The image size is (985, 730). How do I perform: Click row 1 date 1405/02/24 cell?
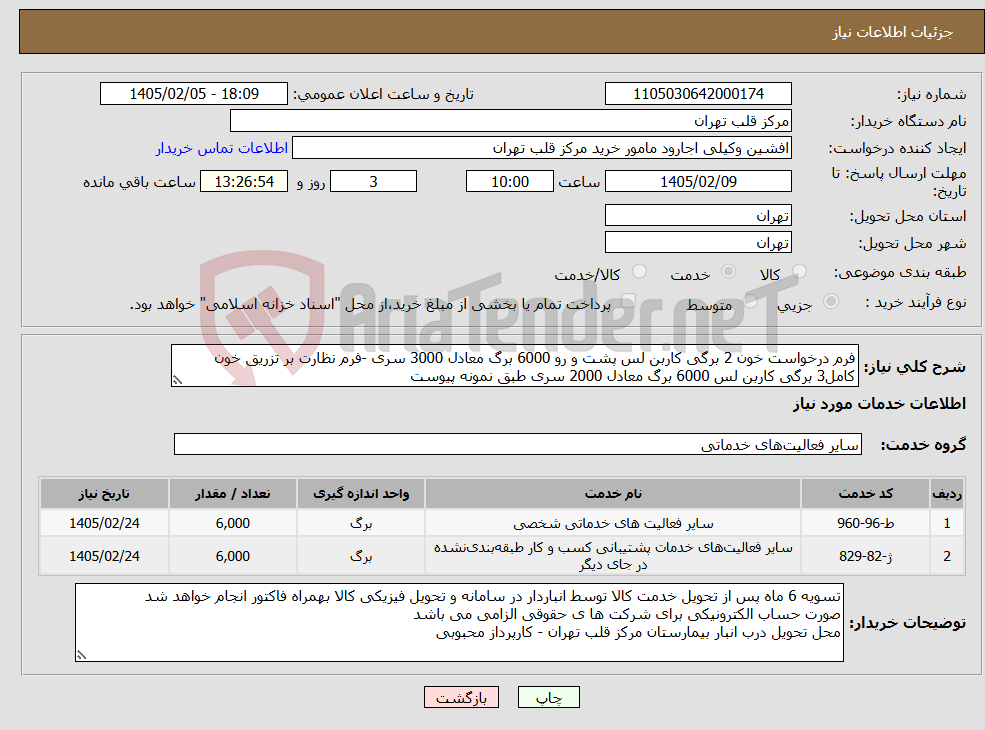(x=104, y=523)
